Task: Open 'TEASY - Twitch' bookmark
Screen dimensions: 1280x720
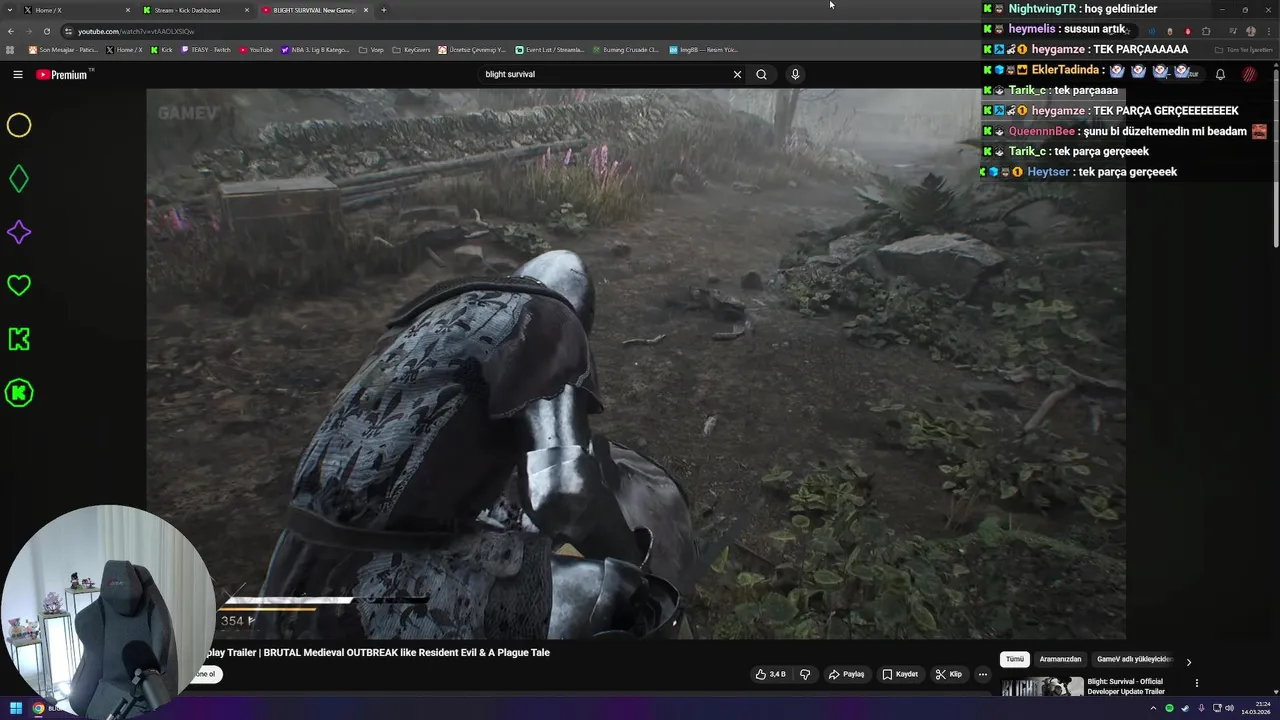Action: (x=206, y=49)
